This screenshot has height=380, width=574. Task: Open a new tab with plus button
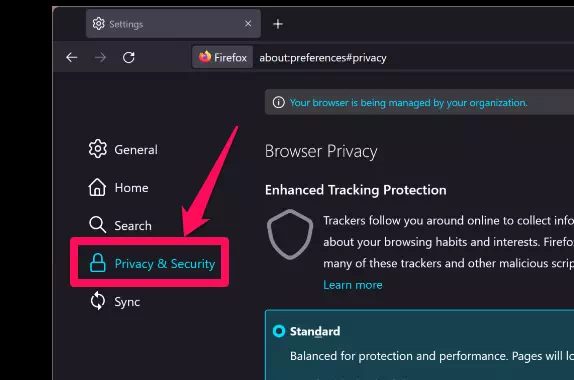click(278, 24)
